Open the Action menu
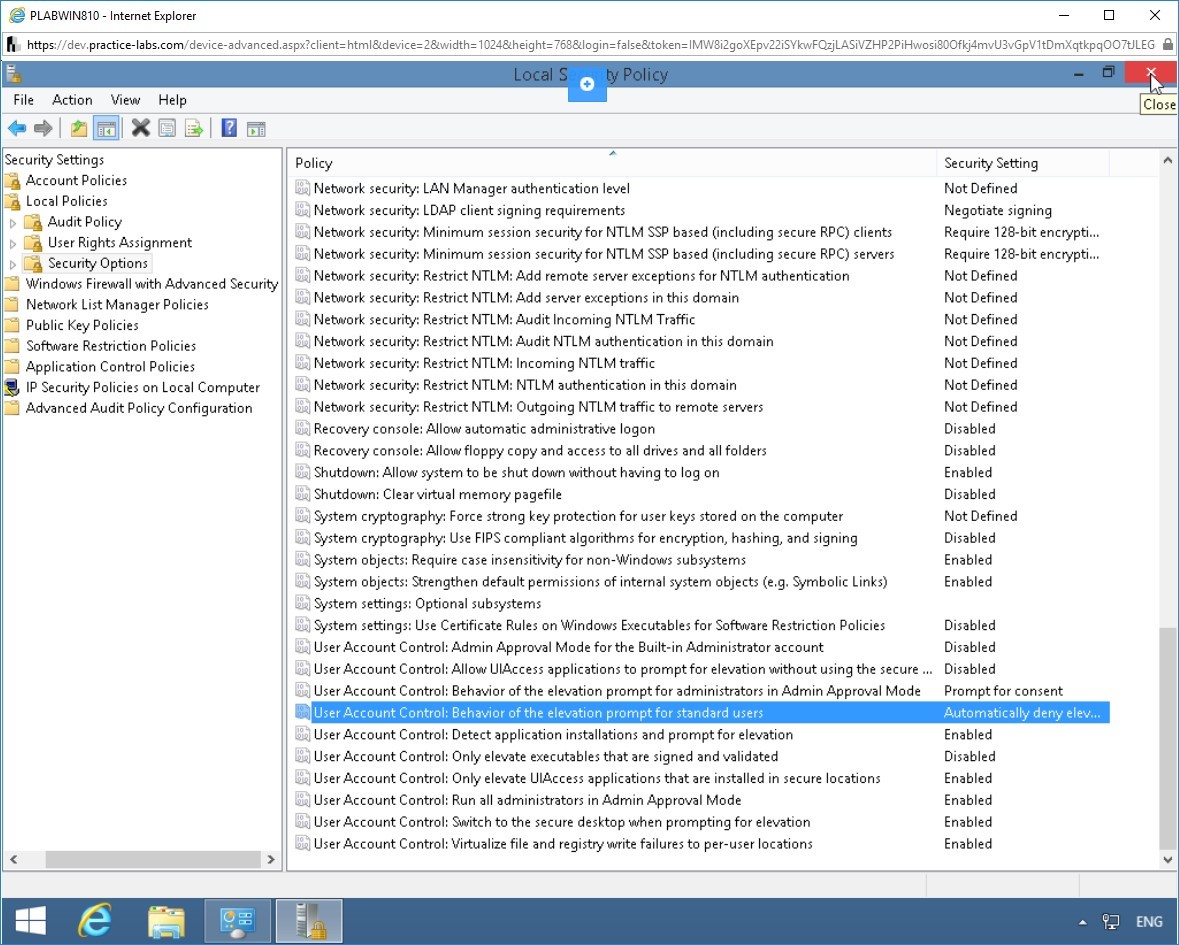 point(72,100)
